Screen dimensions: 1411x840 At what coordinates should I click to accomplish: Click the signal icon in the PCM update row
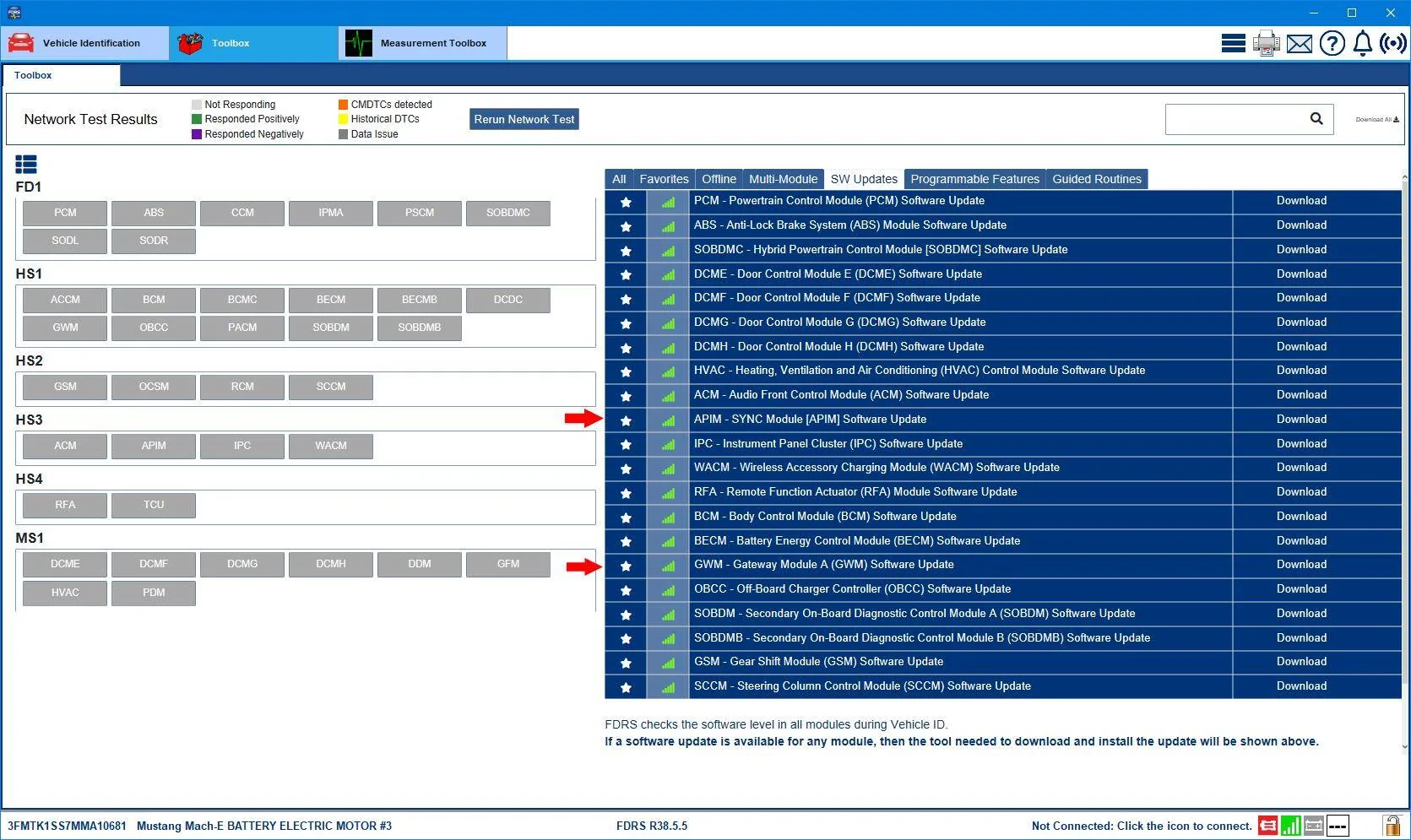[x=668, y=202]
